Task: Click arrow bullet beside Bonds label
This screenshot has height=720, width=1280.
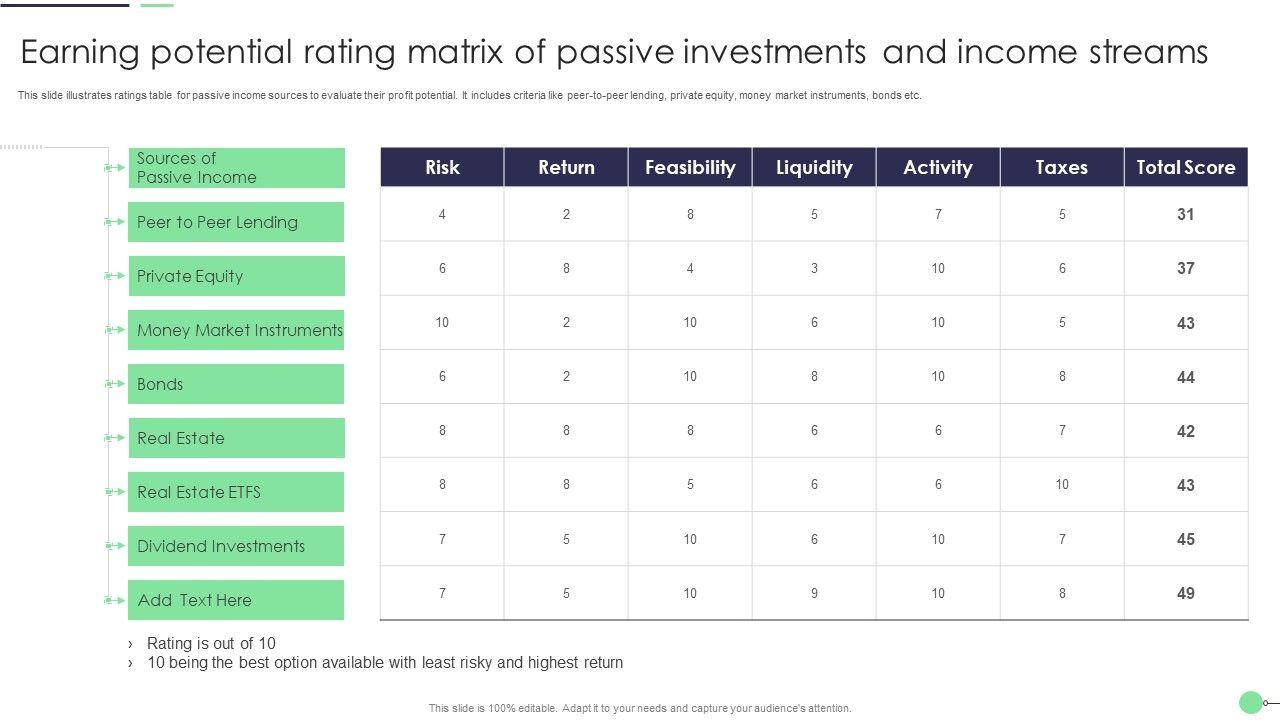Action: (114, 384)
